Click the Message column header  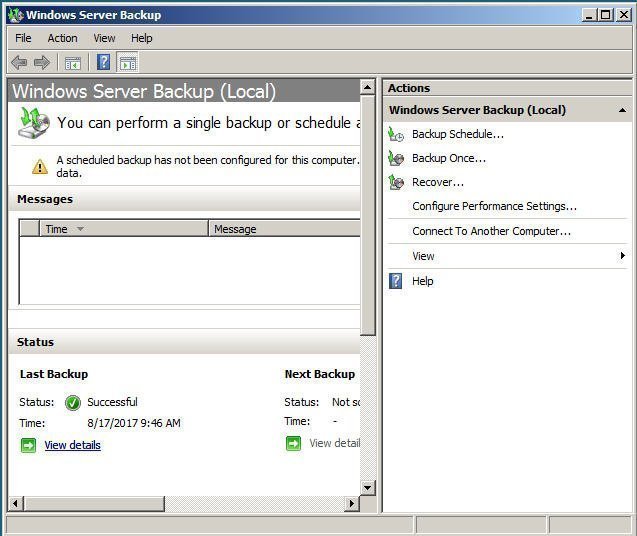(x=284, y=229)
